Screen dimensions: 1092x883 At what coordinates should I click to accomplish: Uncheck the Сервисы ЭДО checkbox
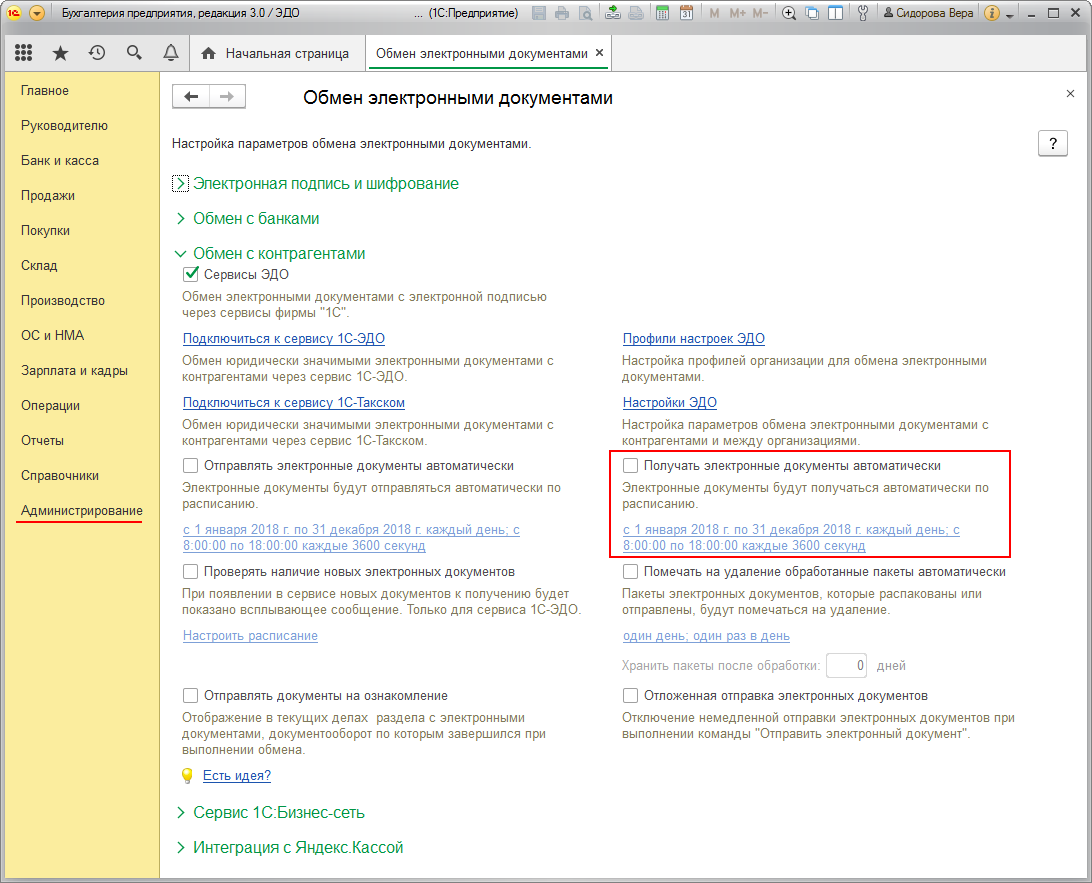coord(191,274)
